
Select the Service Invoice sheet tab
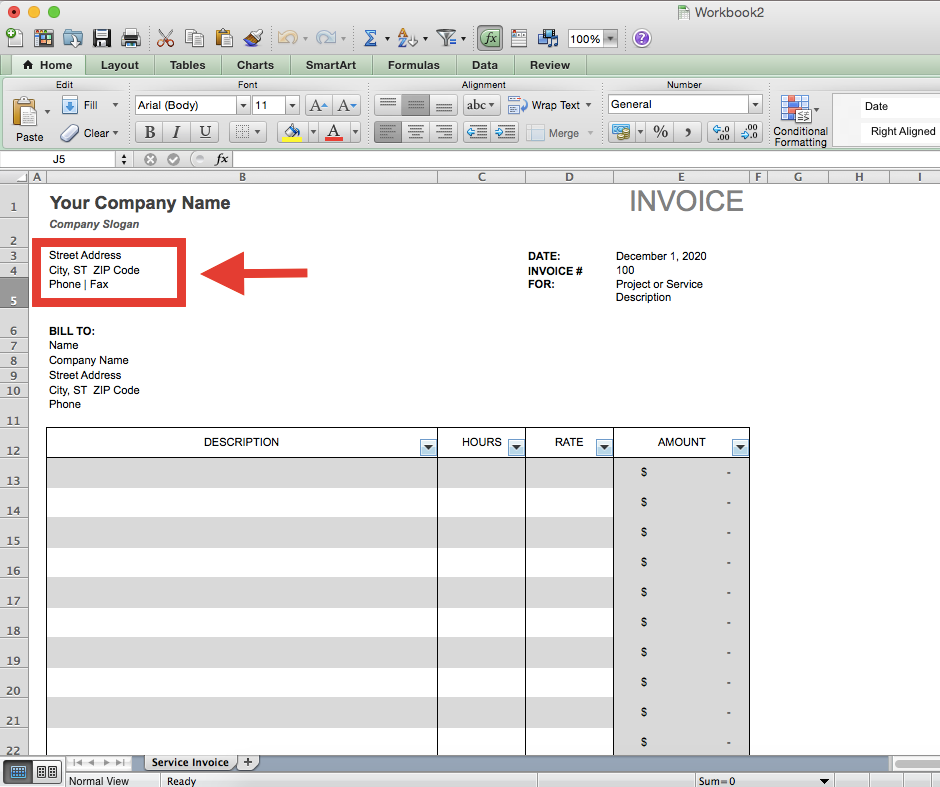coord(190,762)
